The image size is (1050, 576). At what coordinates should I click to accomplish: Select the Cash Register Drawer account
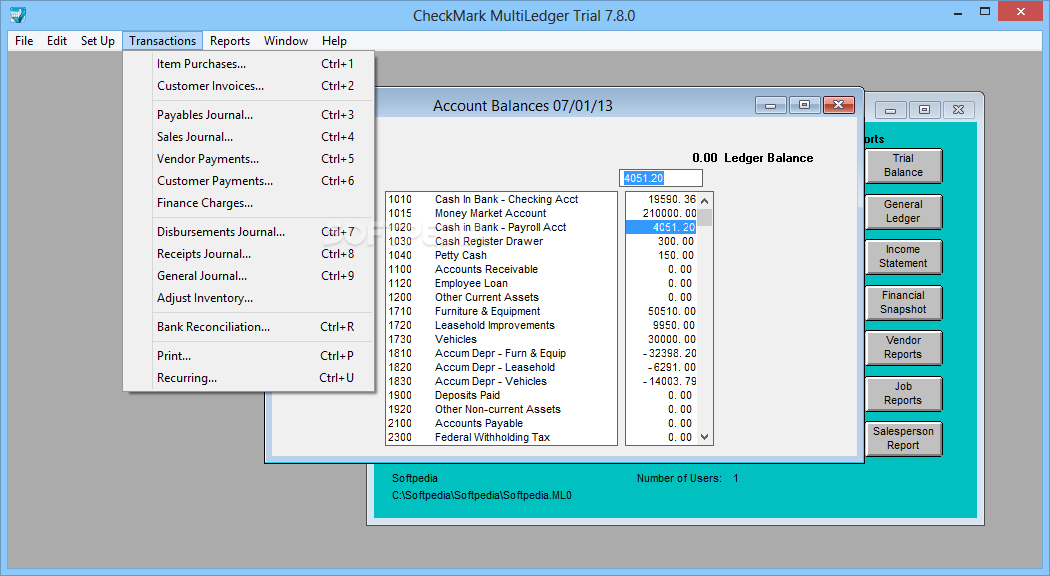coord(502,242)
